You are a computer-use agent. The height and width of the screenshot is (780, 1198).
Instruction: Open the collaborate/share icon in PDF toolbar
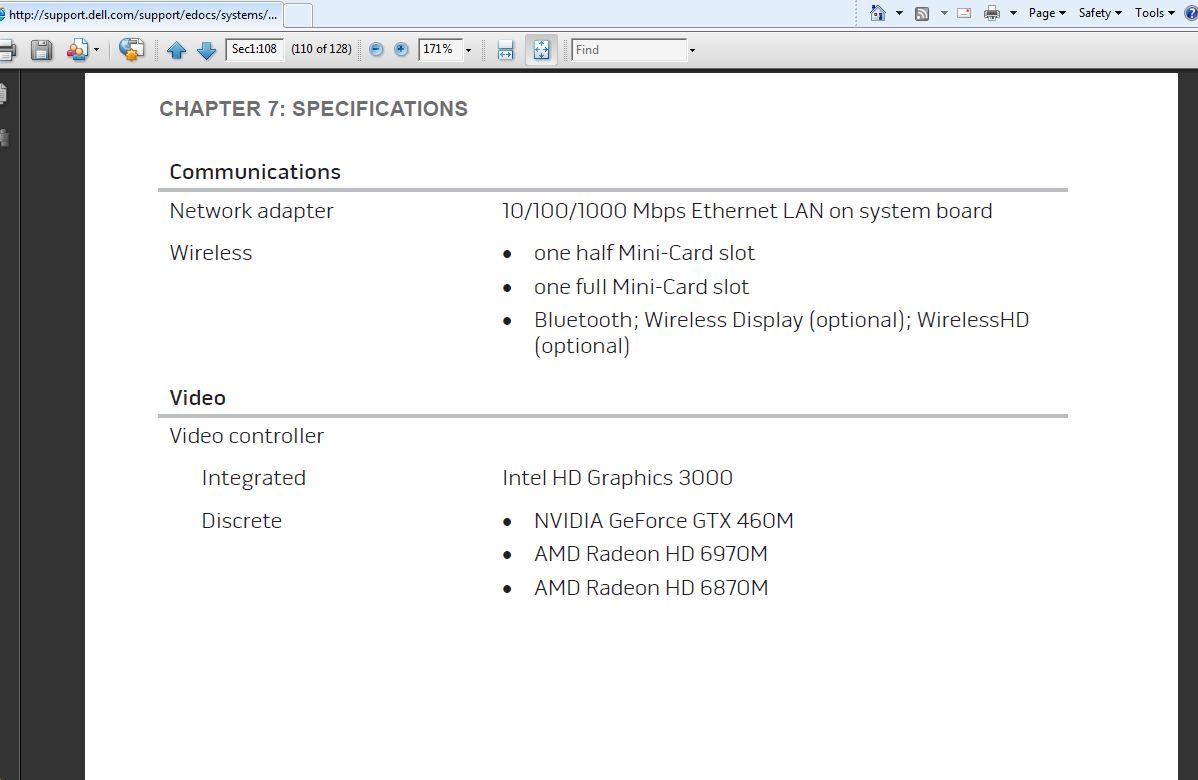point(76,50)
